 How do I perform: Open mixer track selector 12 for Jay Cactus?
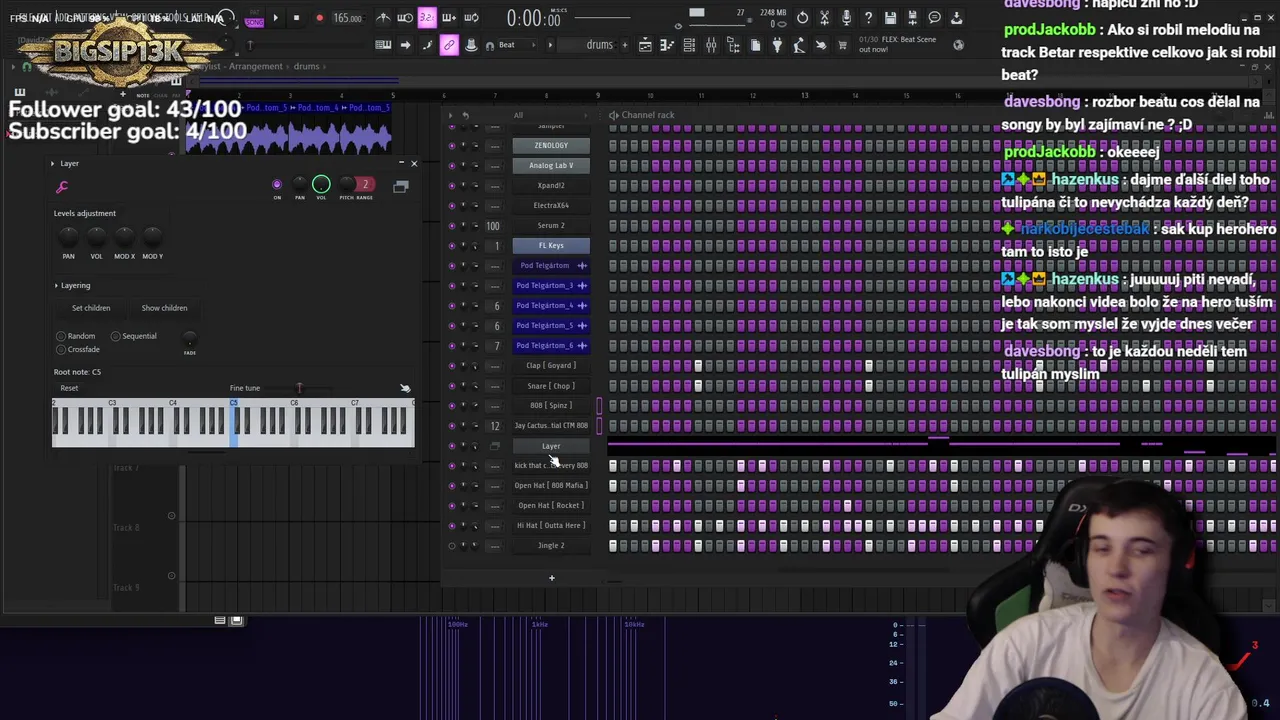[494, 425]
